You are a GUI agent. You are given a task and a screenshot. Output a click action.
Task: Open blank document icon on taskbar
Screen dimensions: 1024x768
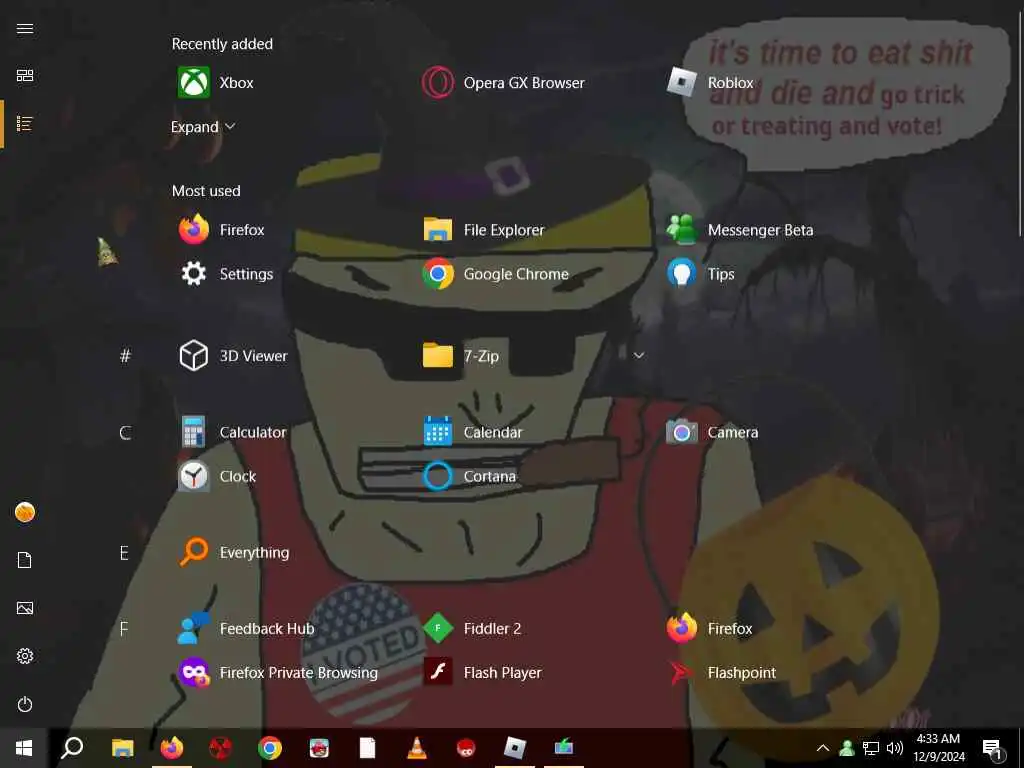pyautogui.click(x=368, y=748)
